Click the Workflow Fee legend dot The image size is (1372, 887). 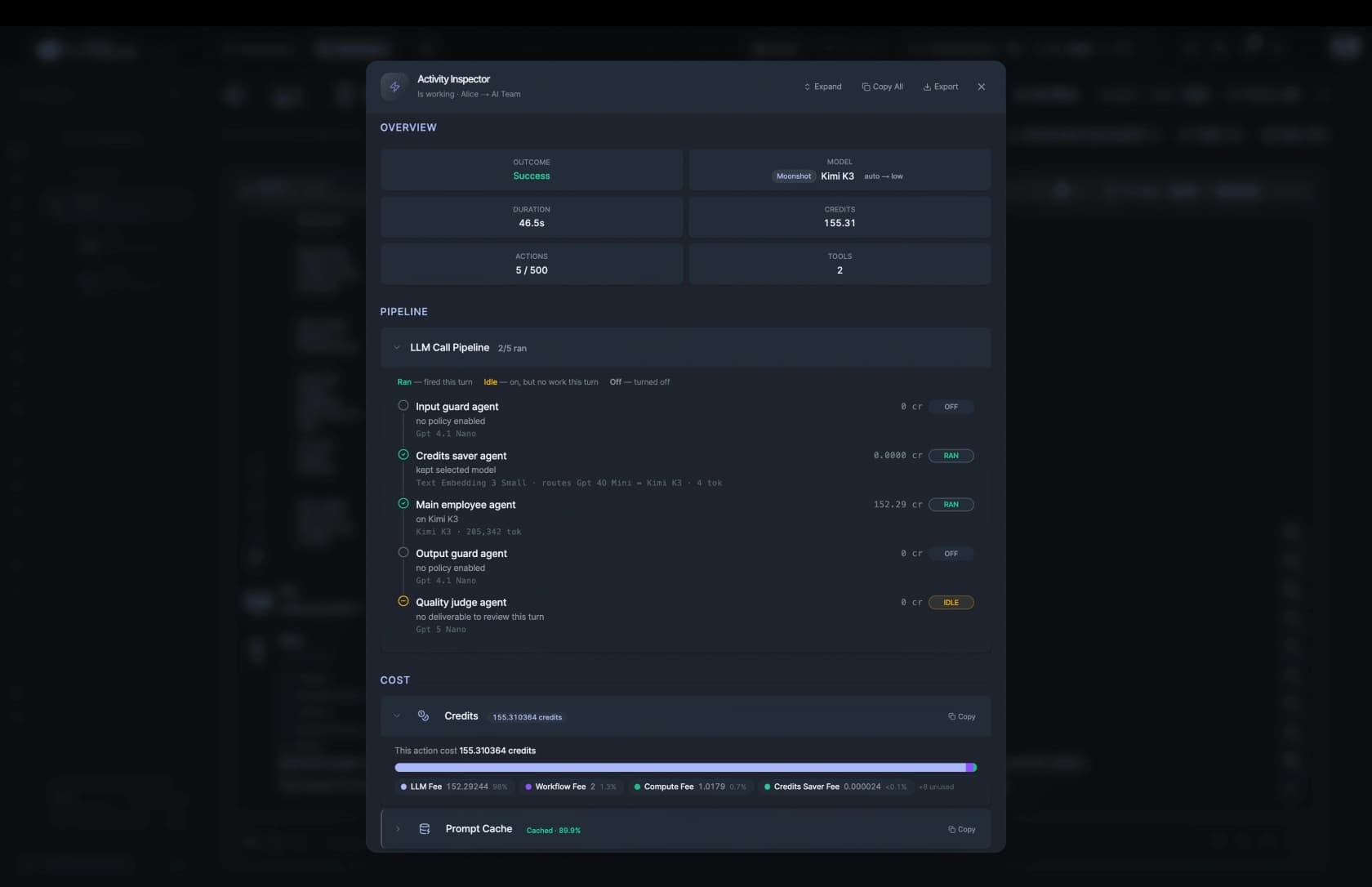[528, 787]
